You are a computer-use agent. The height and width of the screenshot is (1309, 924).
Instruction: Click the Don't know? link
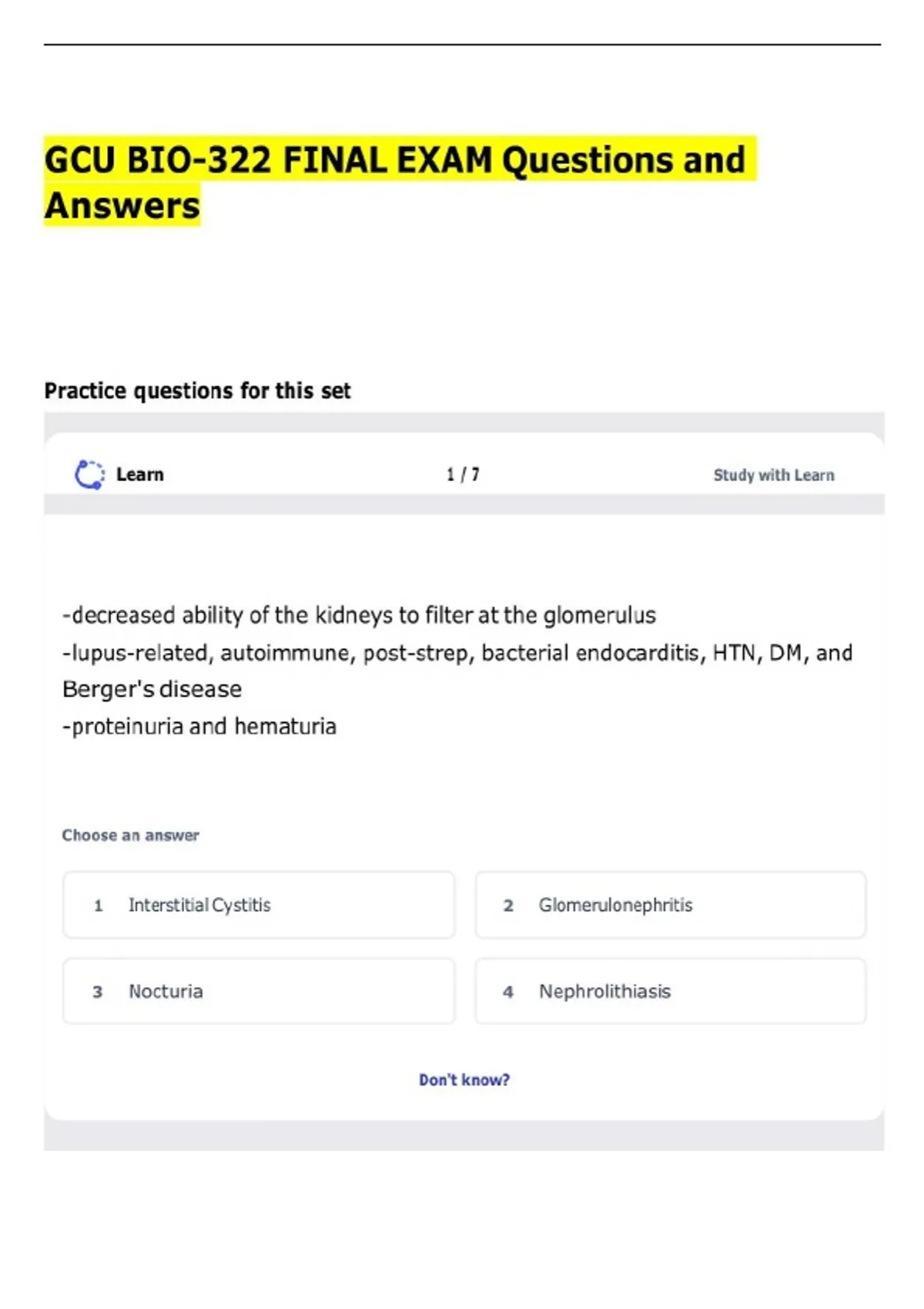(x=464, y=1080)
